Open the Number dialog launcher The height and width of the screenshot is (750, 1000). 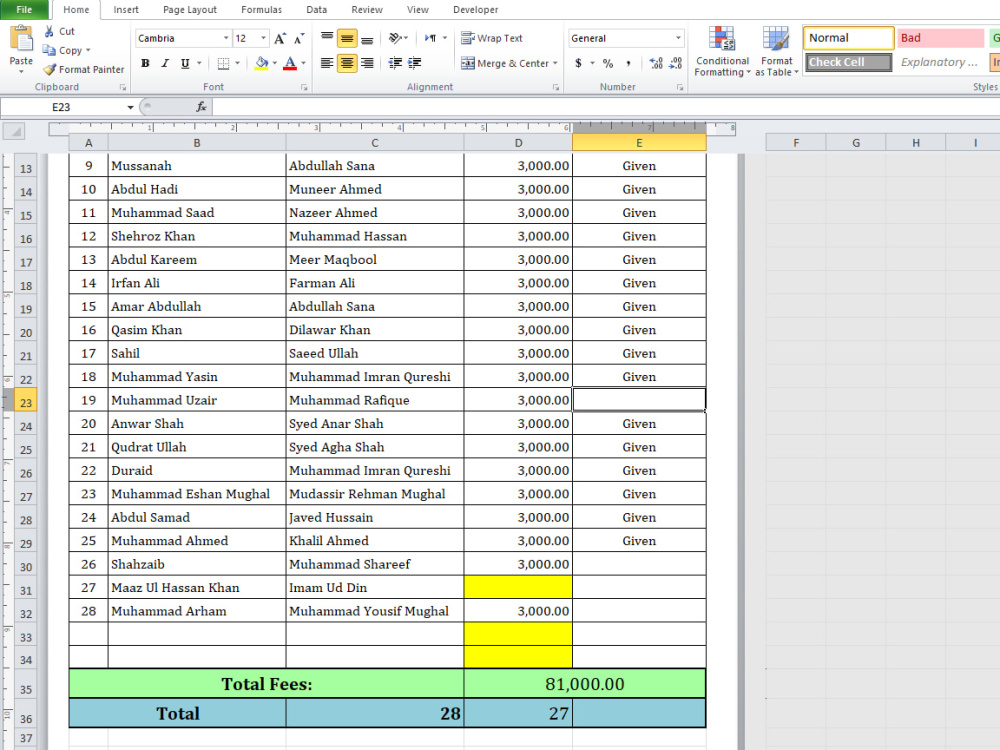pos(680,87)
